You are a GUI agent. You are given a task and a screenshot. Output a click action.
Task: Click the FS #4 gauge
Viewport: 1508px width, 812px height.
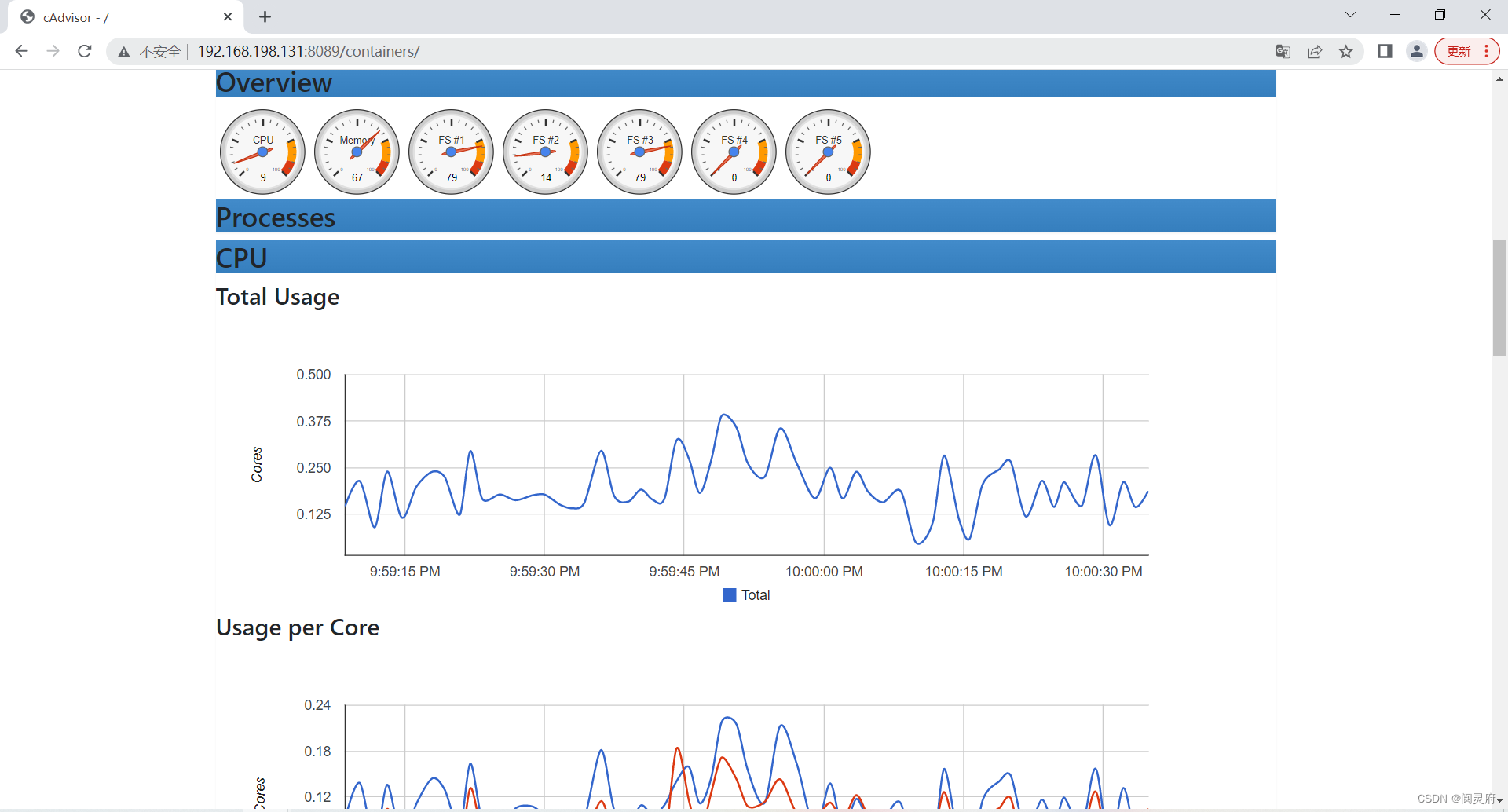(x=734, y=152)
